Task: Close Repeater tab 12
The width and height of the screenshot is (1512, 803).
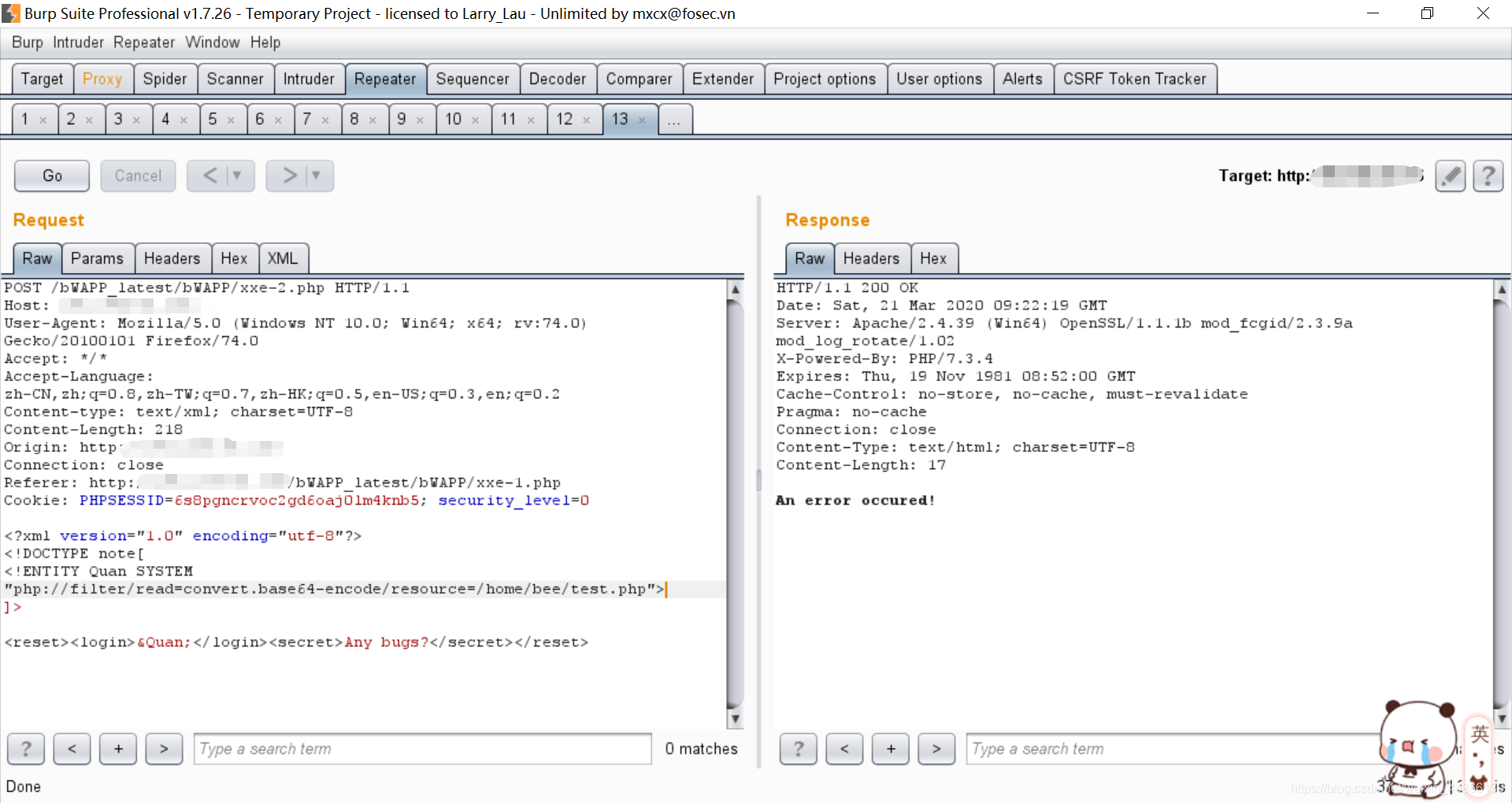Action: coord(586,120)
